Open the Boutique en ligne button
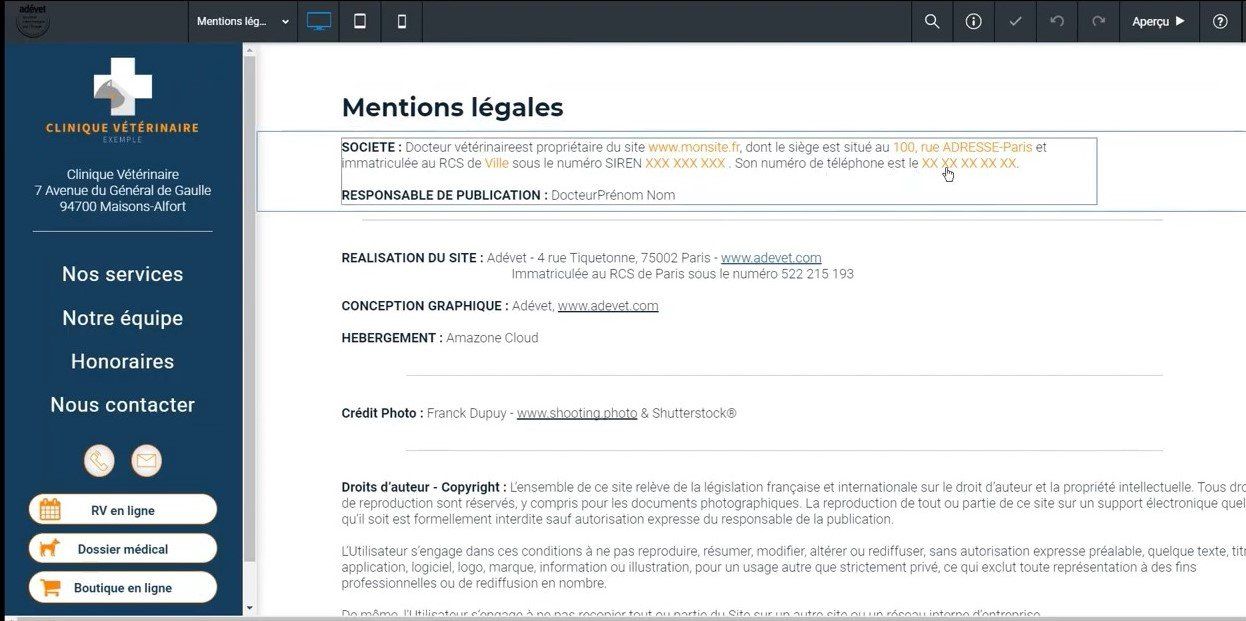Viewport: 1246px width, 621px height. (x=123, y=588)
